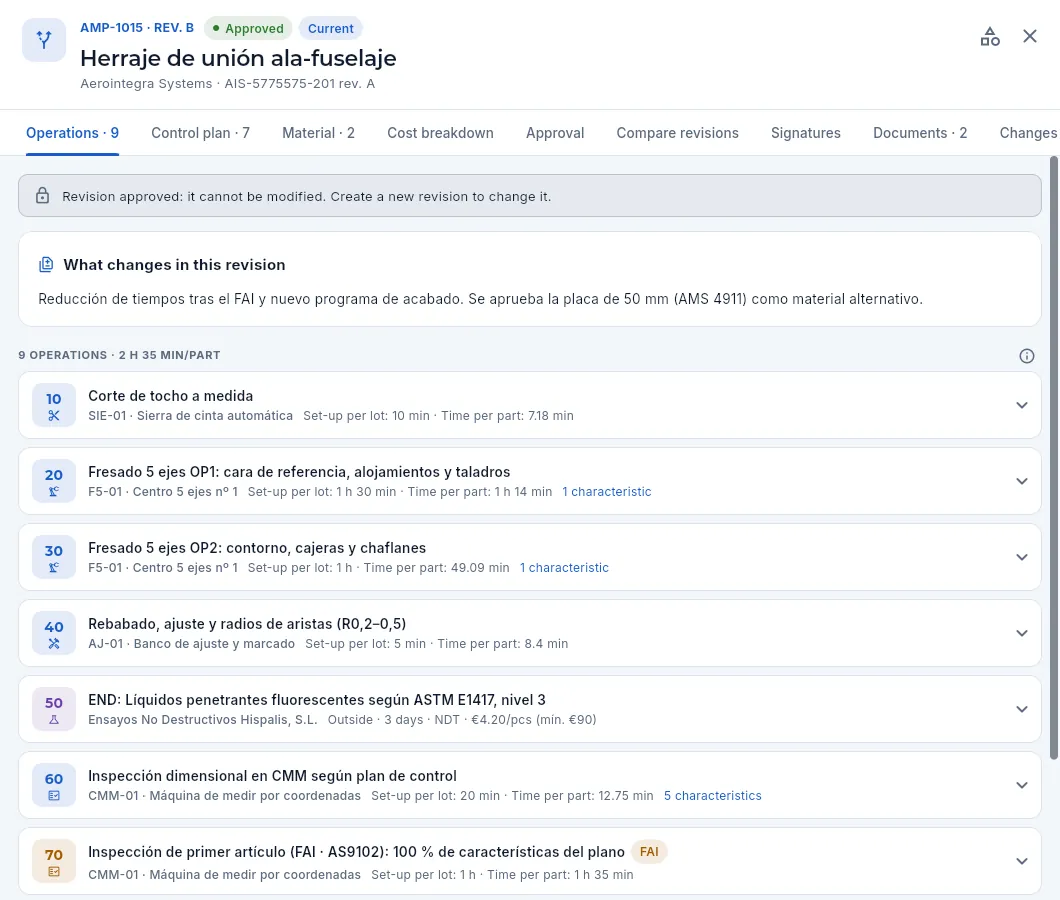Click the lock icon in approved banner
The height and width of the screenshot is (900, 1060).
(x=43, y=196)
